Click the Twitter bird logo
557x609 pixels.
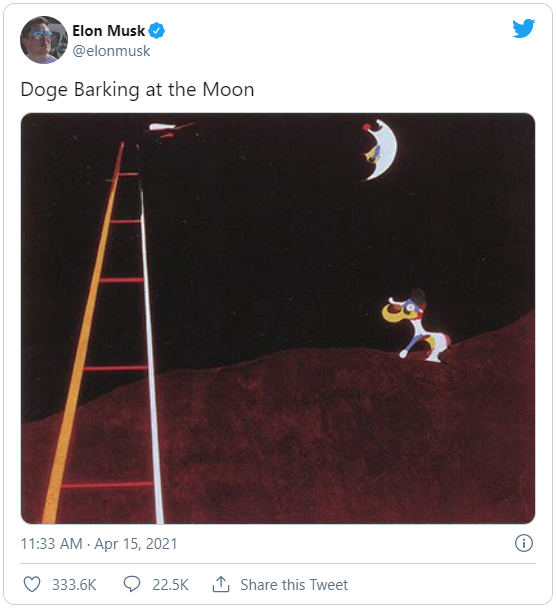[x=523, y=29]
